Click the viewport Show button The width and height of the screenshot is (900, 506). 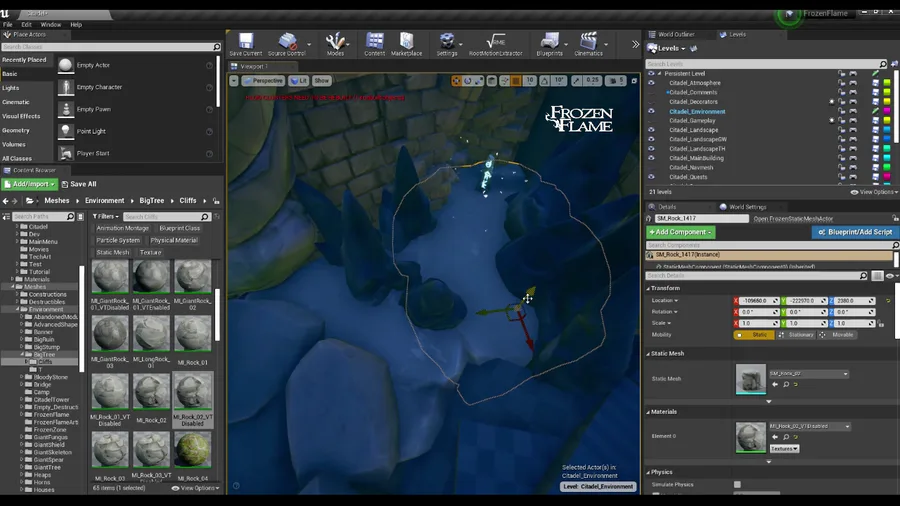coord(321,81)
